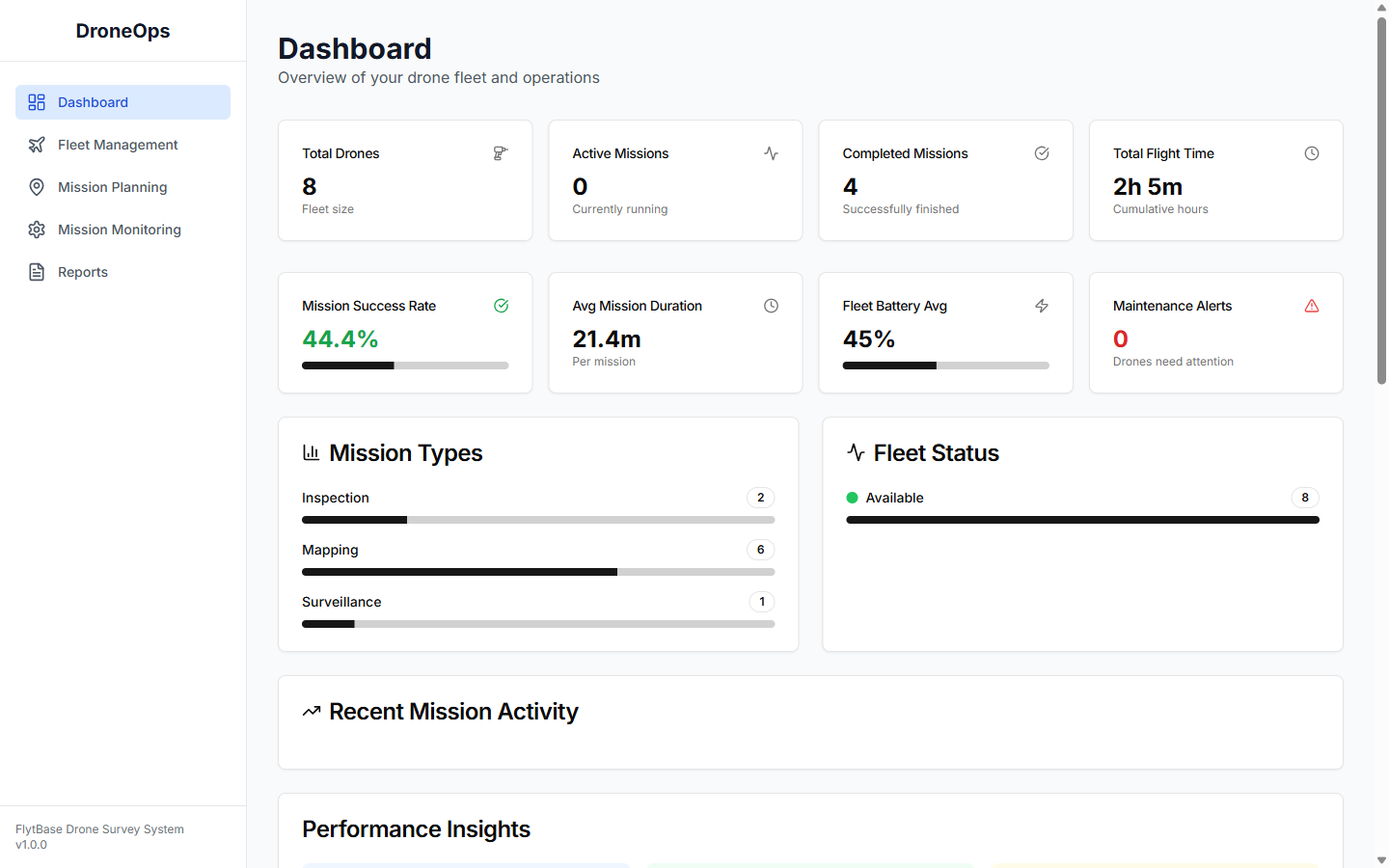Click the Available fleet status bar

(x=1082, y=520)
